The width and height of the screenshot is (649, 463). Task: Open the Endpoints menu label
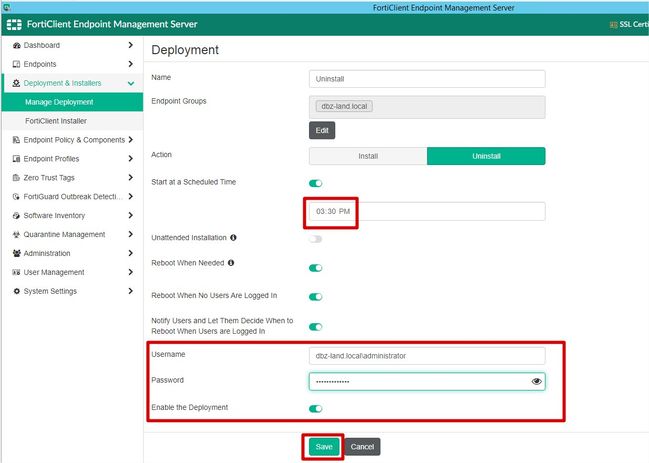point(40,64)
